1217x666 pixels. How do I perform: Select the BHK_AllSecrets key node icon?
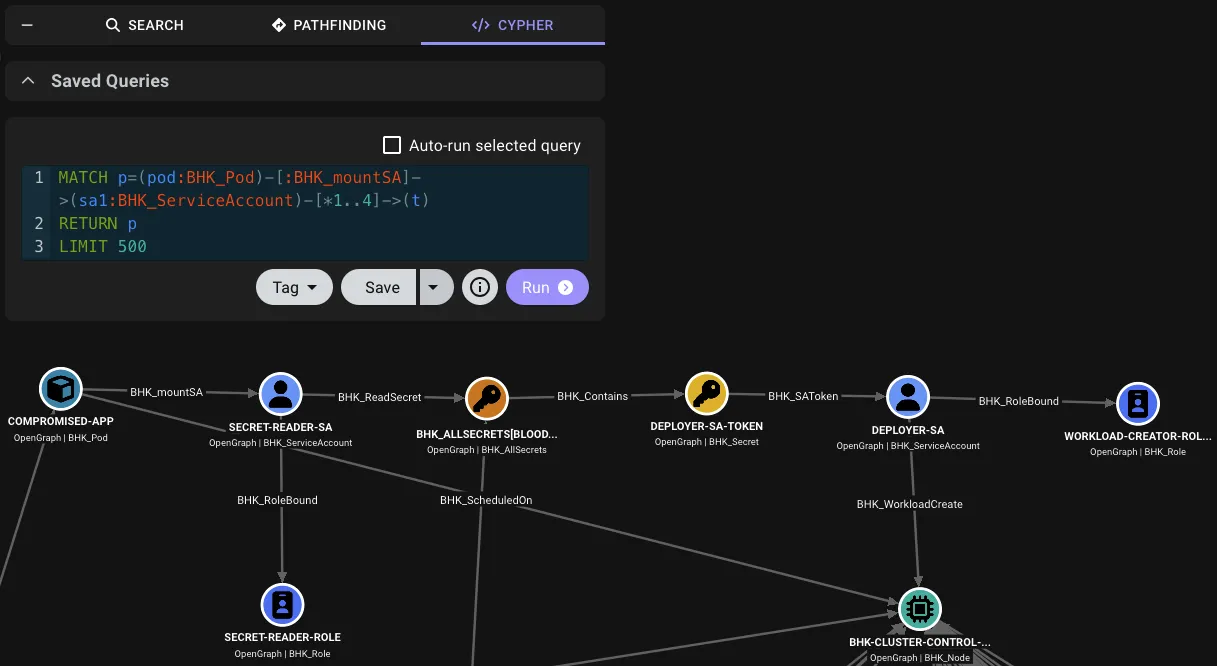click(487, 400)
